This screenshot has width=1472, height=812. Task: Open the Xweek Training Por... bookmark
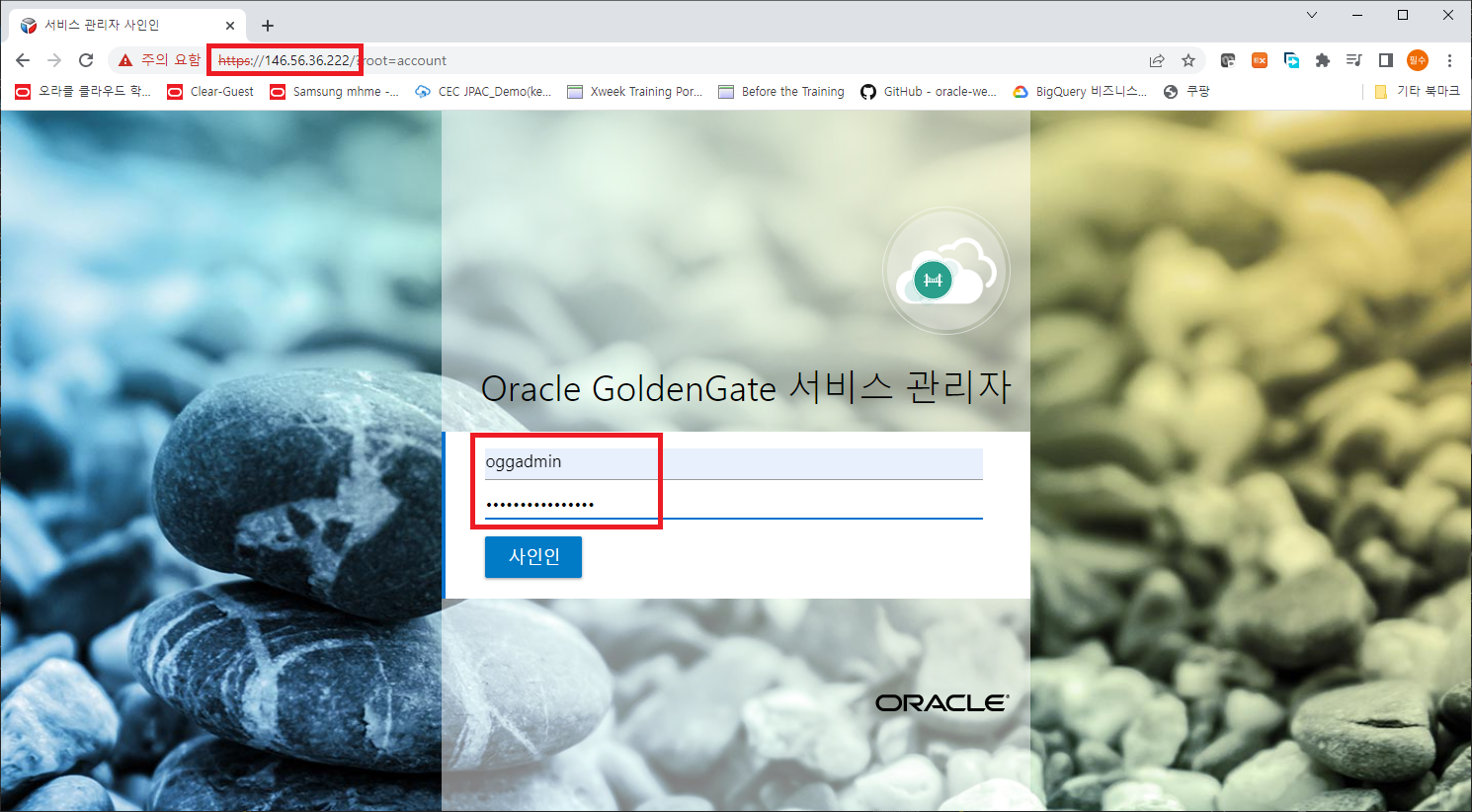634,91
